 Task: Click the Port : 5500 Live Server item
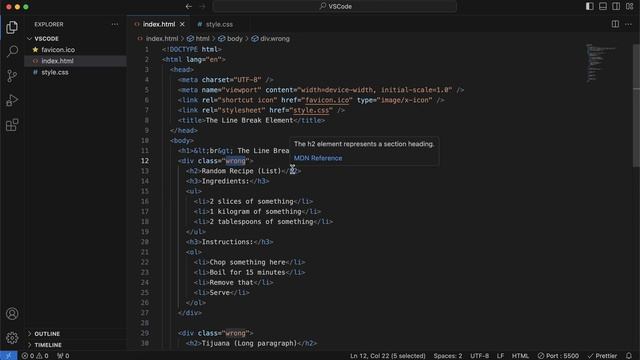558,356
